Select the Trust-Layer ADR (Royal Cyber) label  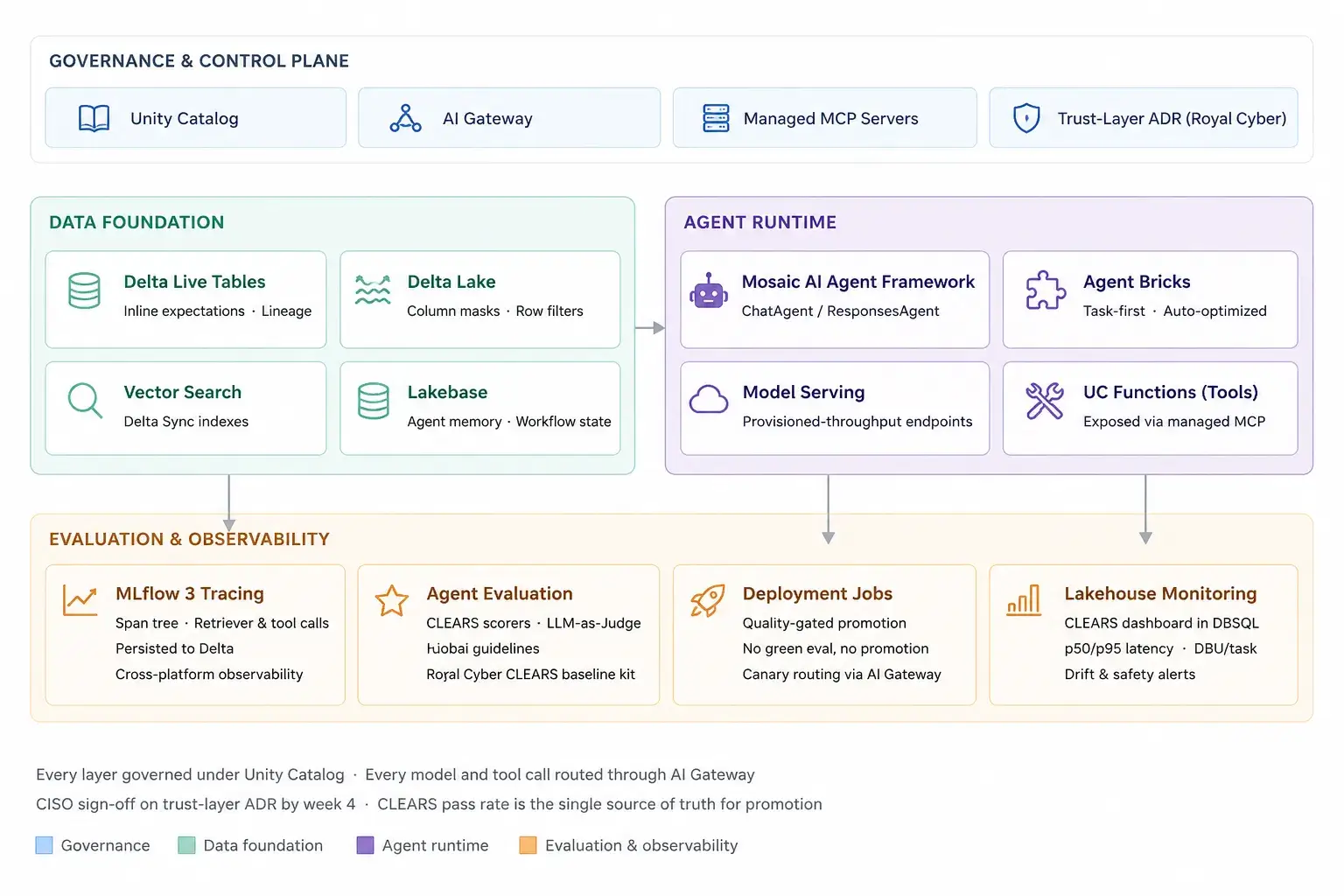tap(1172, 118)
